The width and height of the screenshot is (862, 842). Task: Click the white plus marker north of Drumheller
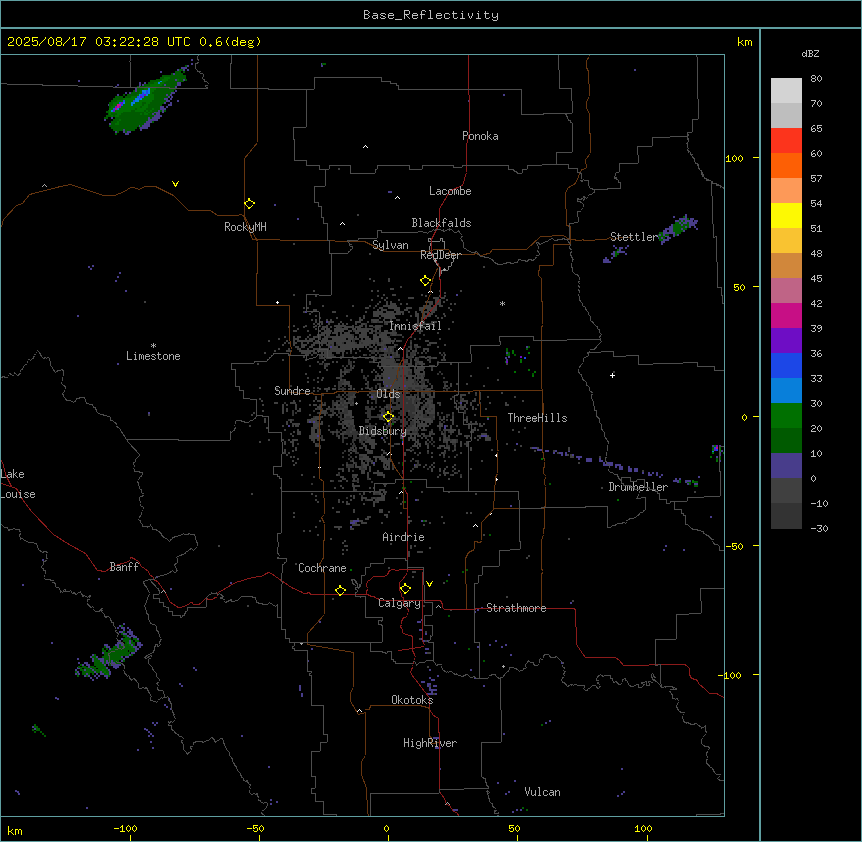612,375
